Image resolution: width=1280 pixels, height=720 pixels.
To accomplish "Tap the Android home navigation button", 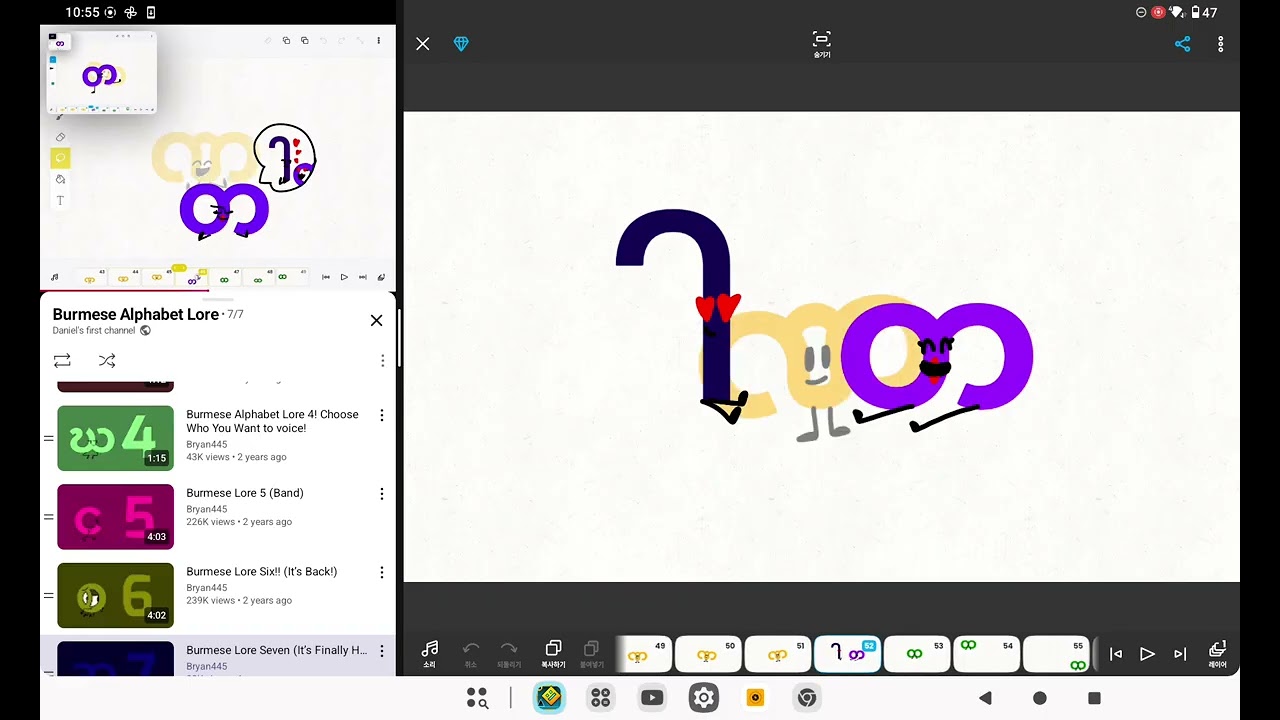I will click(1040, 698).
